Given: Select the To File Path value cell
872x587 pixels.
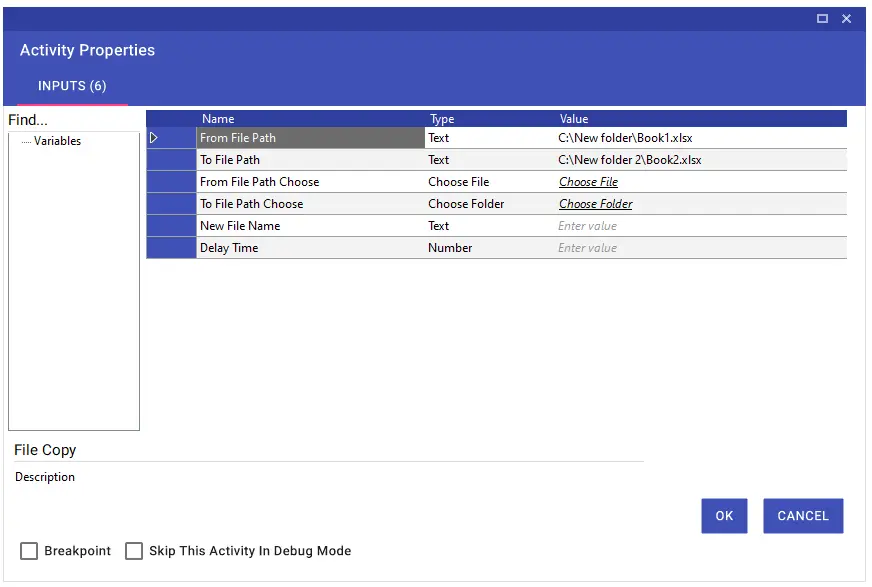Looking at the screenshot, I should click(x=701, y=160).
